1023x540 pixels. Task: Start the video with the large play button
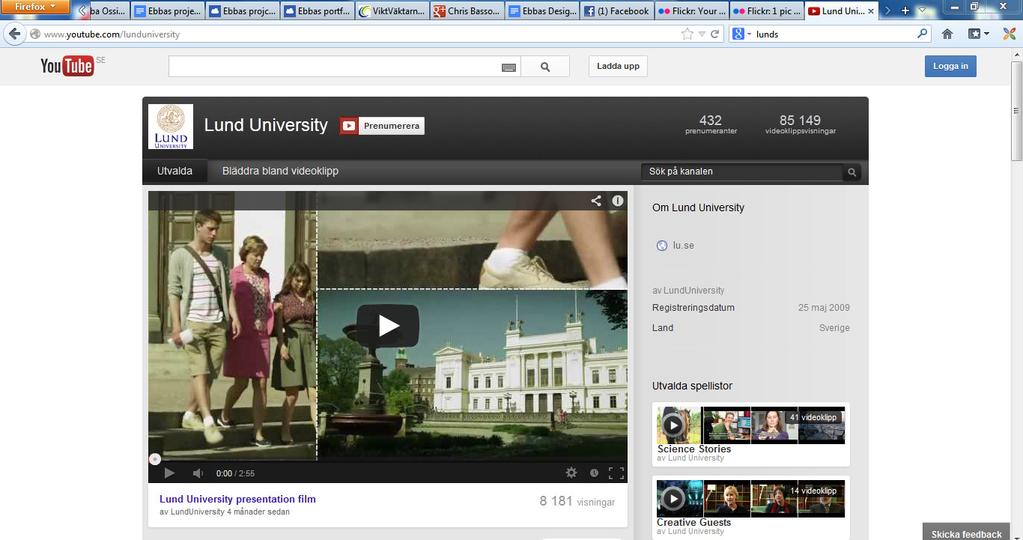(x=388, y=325)
